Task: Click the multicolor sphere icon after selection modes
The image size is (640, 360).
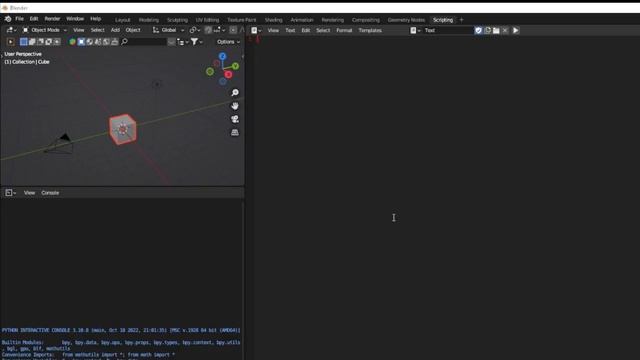Action: tap(72, 42)
